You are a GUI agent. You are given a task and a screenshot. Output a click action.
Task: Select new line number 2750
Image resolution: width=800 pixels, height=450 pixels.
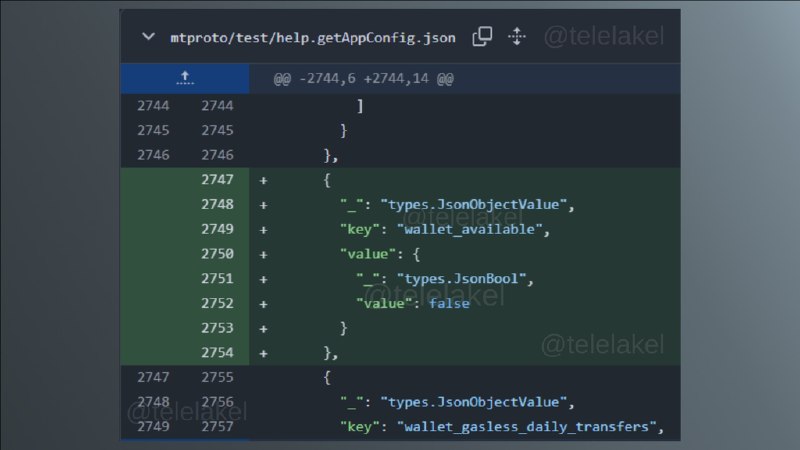pos(217,254)
